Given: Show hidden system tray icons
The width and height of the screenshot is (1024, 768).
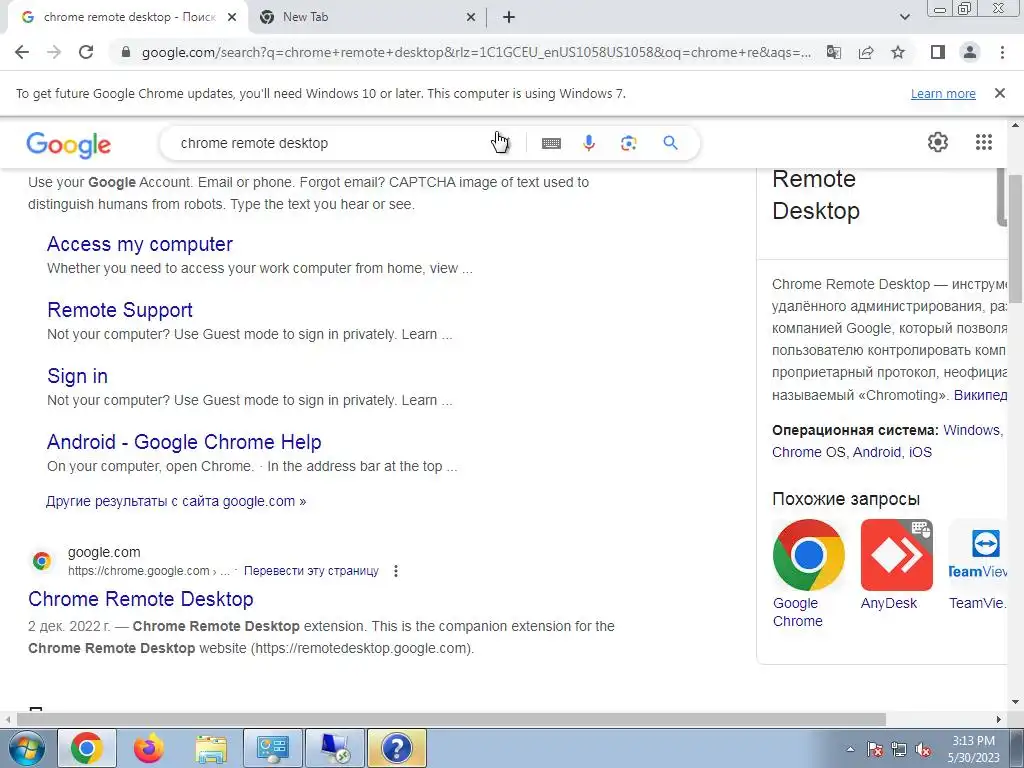Looking at the screenshot, I should click(850, 749).
